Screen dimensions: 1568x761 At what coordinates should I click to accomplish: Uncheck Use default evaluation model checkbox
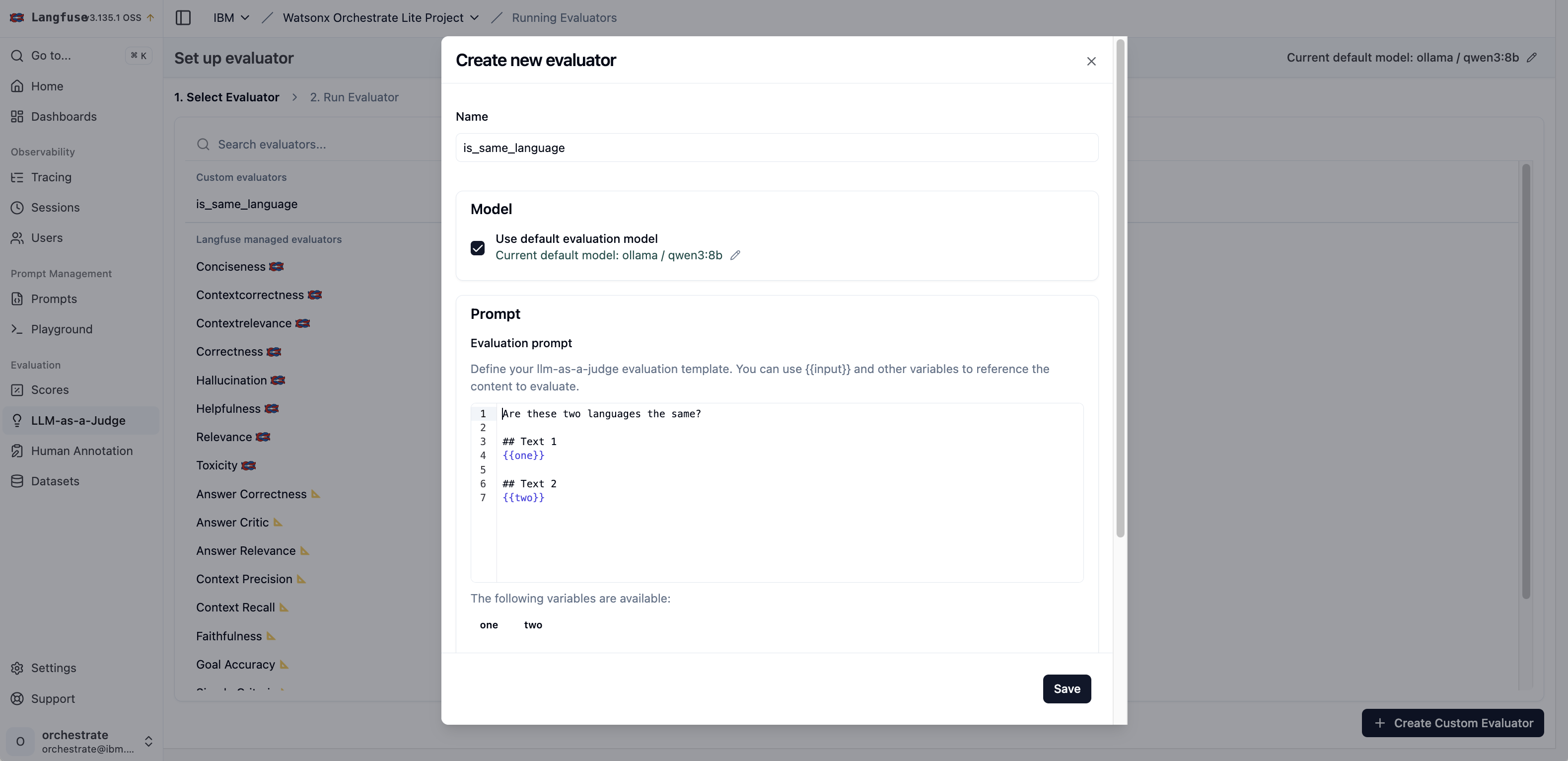[477, 248]
